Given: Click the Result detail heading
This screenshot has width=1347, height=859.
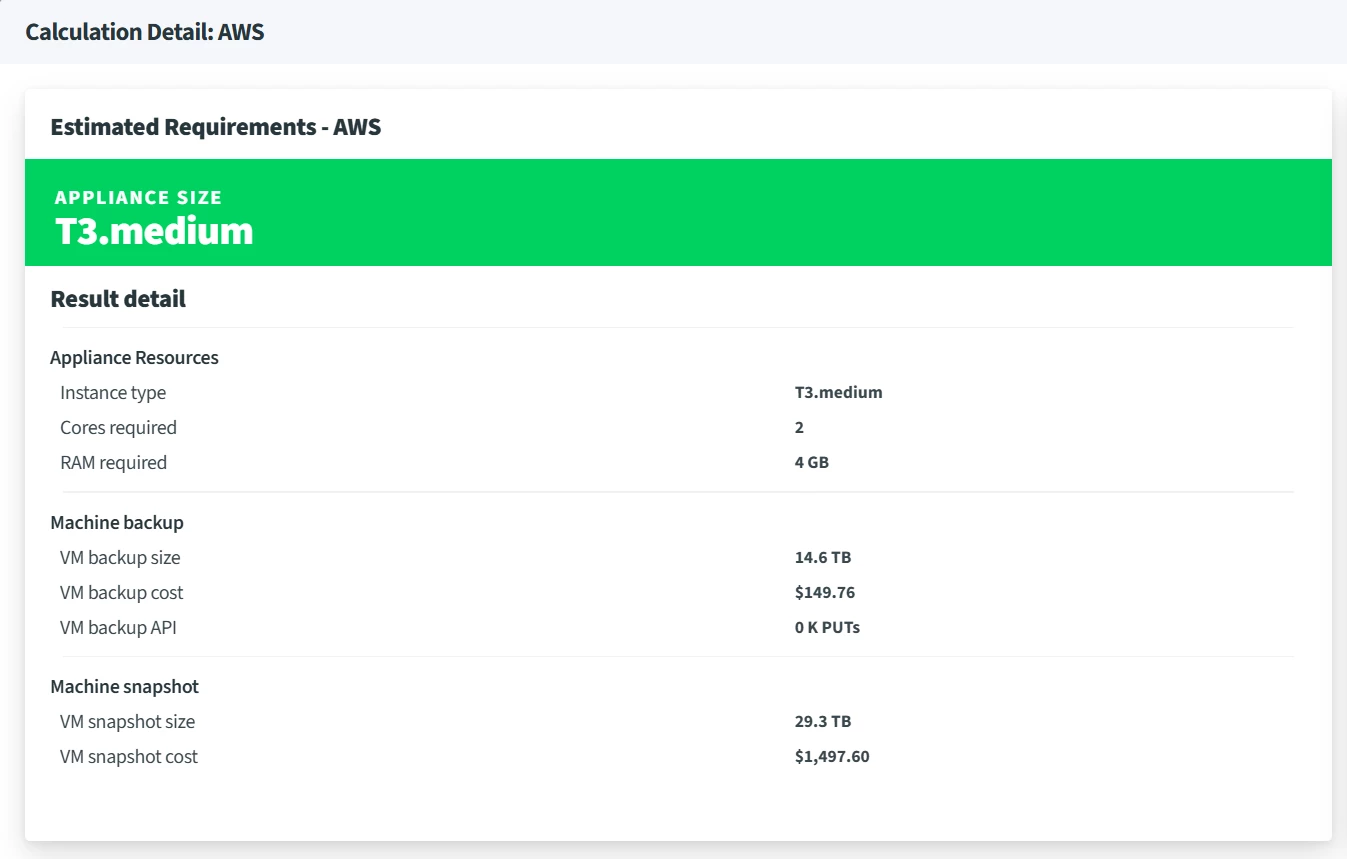Looking at the screenshot, I should point(118,299).
